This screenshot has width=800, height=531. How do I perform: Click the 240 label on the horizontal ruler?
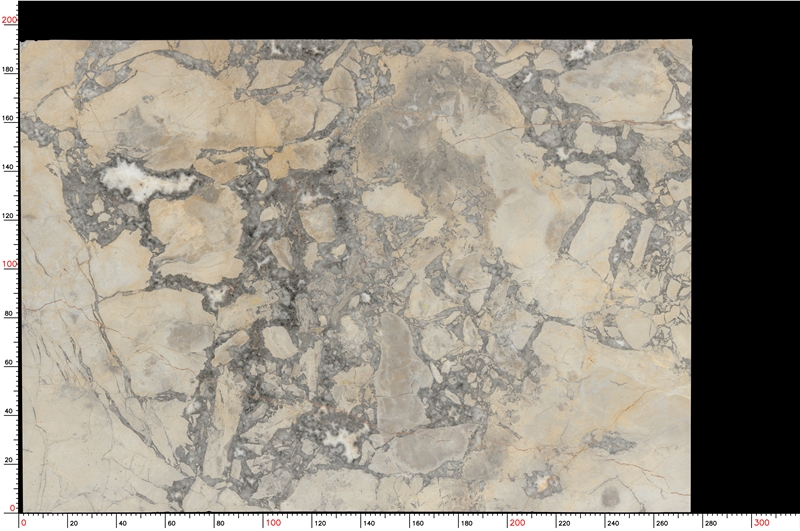(613, 523)
